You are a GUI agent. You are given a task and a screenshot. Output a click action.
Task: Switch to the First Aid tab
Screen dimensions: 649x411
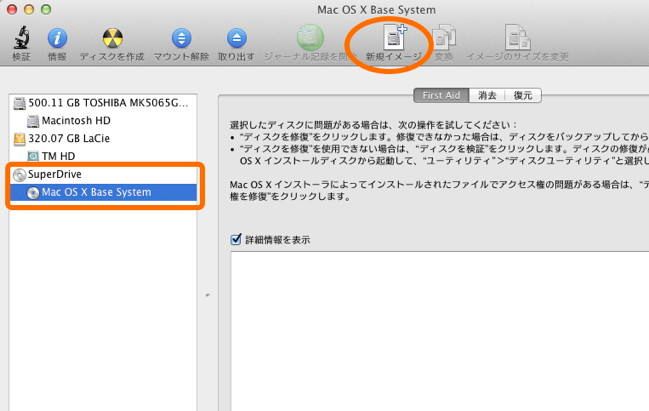441,95
